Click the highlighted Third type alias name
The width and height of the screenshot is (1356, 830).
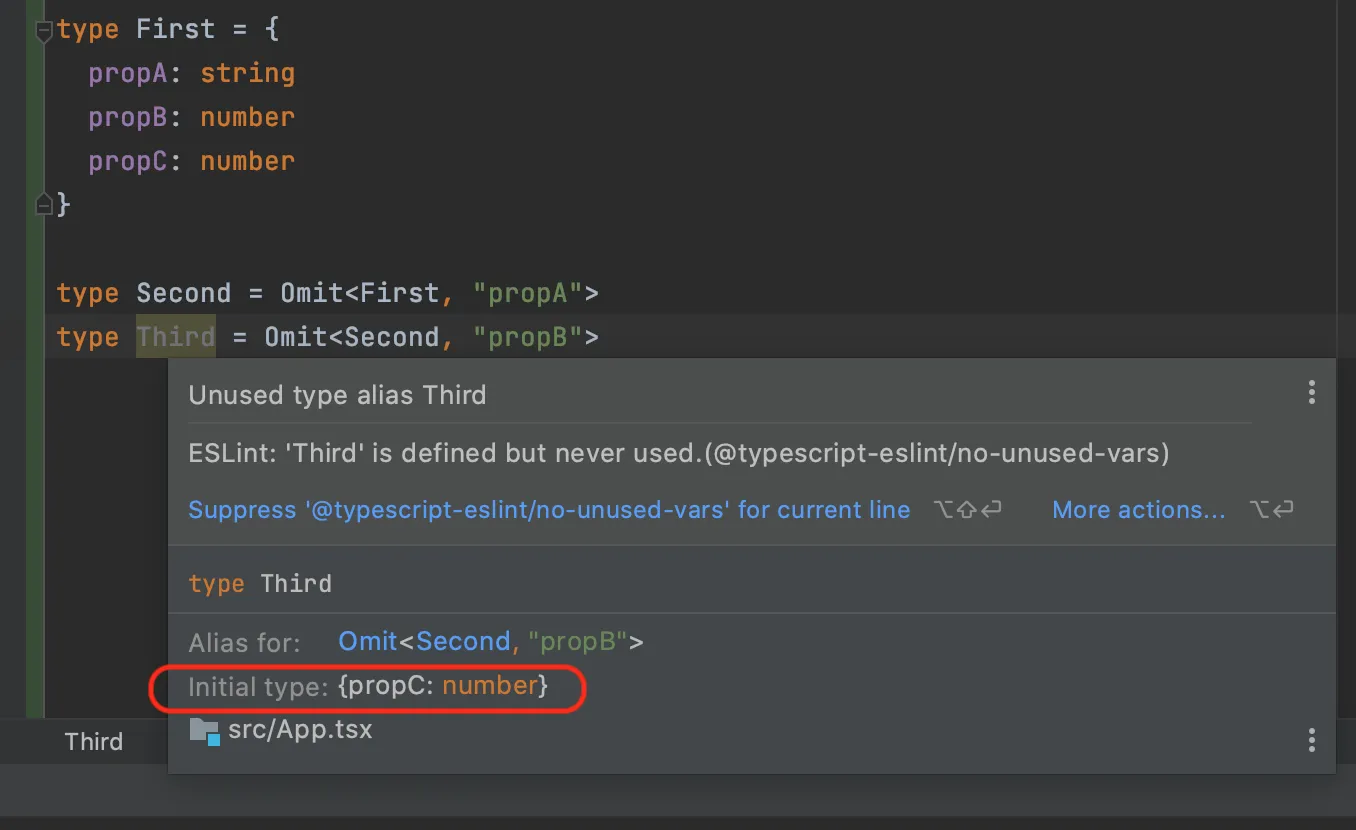click(x=176, y=337)
